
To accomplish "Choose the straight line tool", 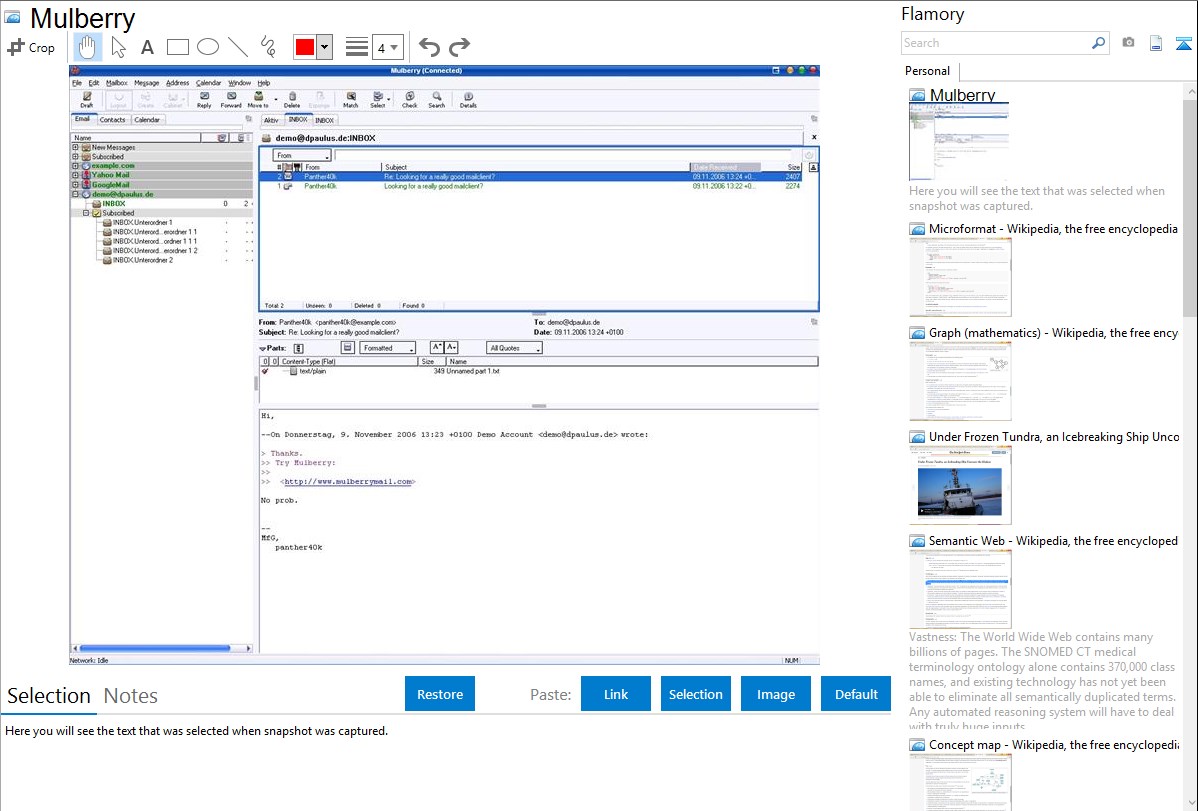I will (x=238, y=47).
